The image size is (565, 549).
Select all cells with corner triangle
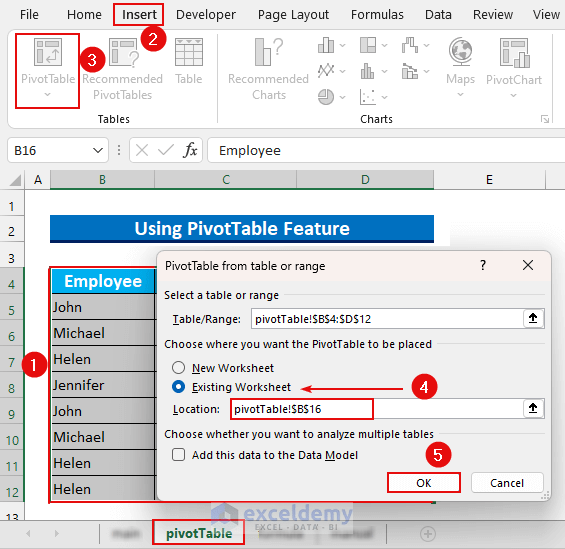(x=15, y=180)
